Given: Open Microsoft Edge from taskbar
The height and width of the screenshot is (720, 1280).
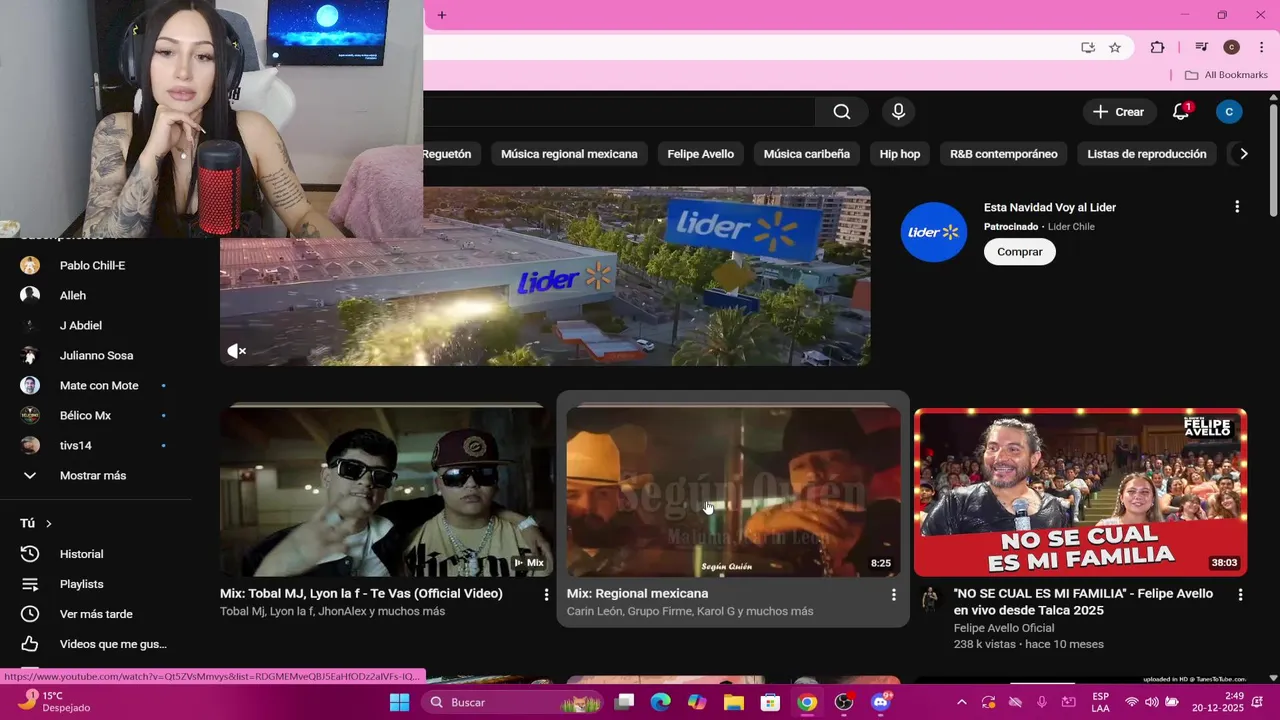Looking at the screenshot, I should (x=660, y=702).
